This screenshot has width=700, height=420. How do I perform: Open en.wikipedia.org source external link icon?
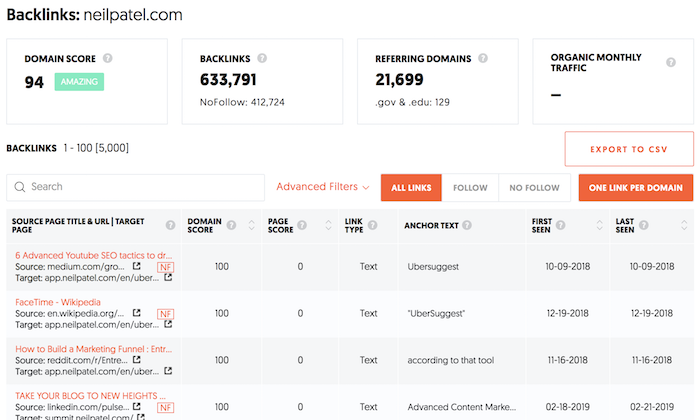(137, 313)
